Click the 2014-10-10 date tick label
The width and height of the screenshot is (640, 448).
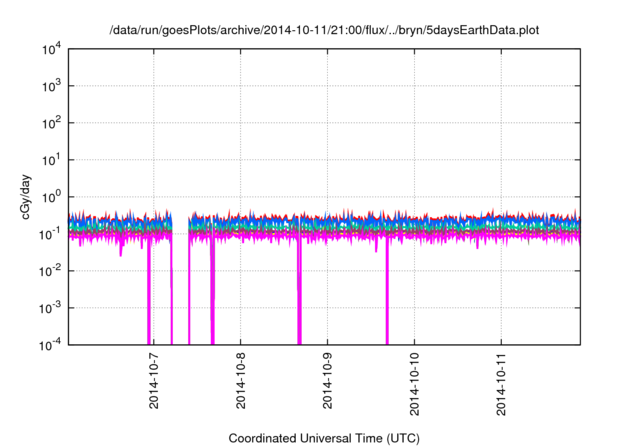click(x=415, y=384)
